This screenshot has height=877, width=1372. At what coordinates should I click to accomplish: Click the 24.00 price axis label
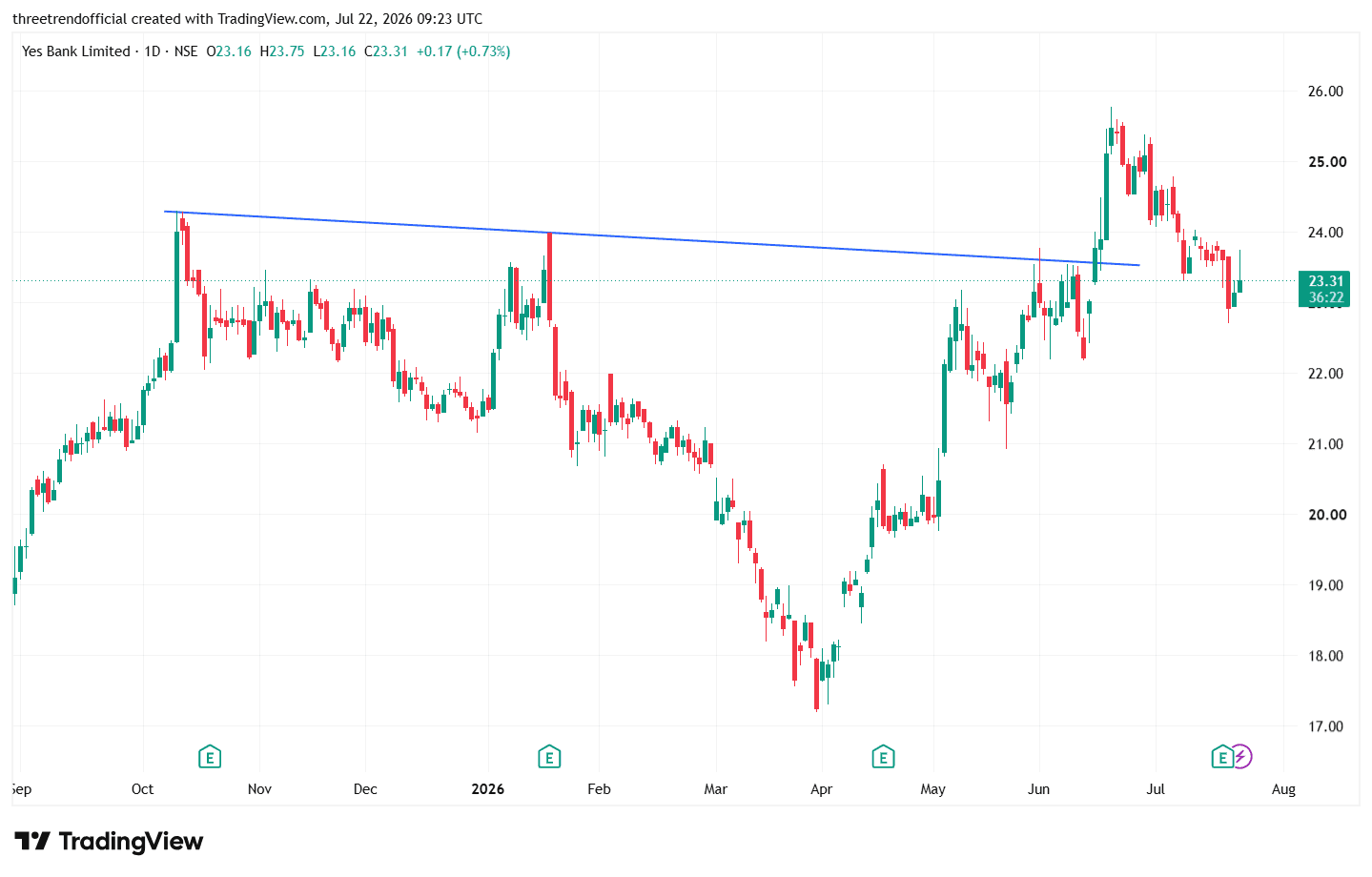point(1325,233)
